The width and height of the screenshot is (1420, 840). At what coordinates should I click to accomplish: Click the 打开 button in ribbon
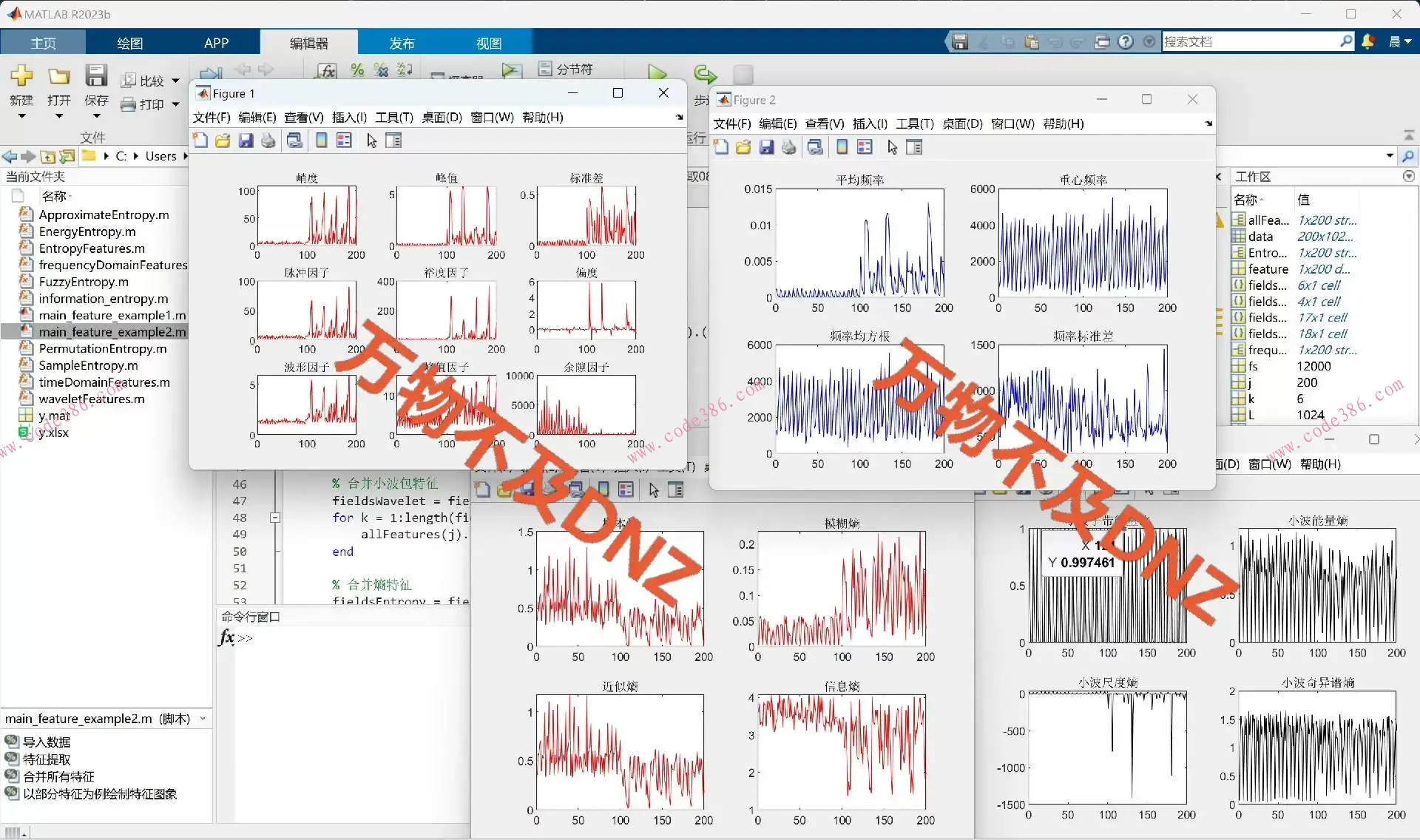click(58, 86)
